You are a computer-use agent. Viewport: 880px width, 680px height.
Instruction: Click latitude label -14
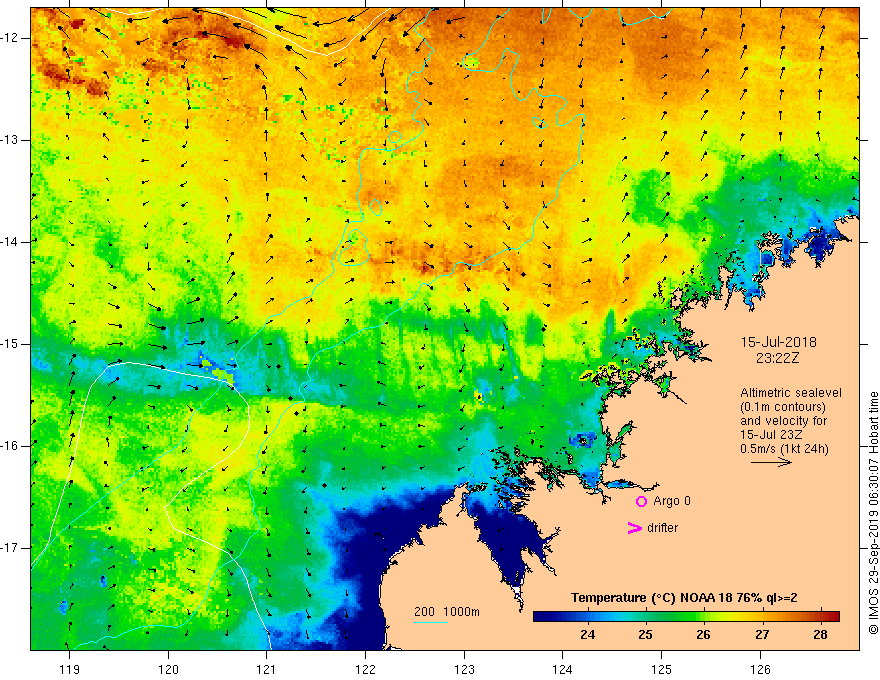[x=10, y=242]
